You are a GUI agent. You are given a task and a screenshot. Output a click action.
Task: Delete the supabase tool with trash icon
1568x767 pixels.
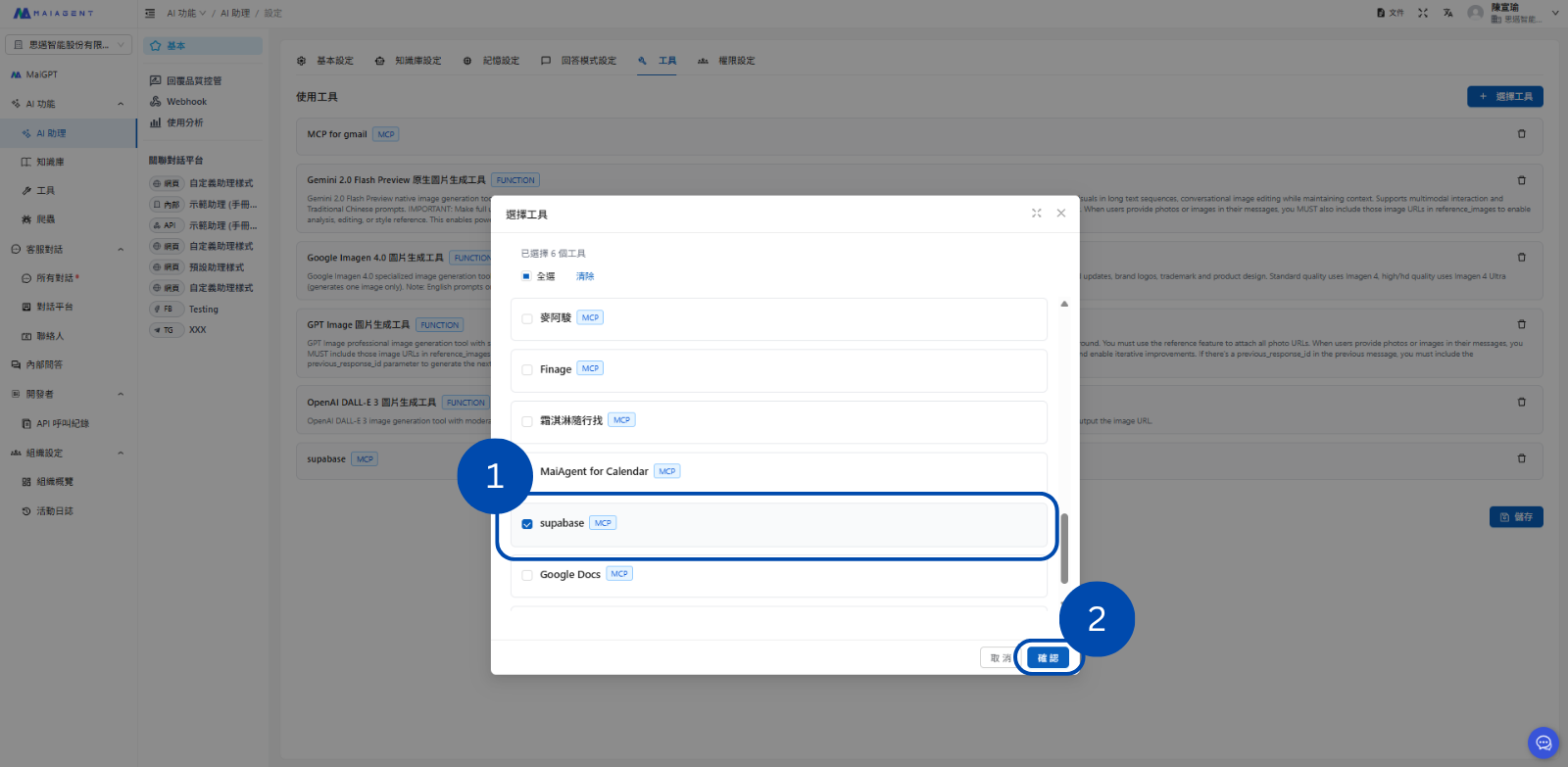(1521, 458)
